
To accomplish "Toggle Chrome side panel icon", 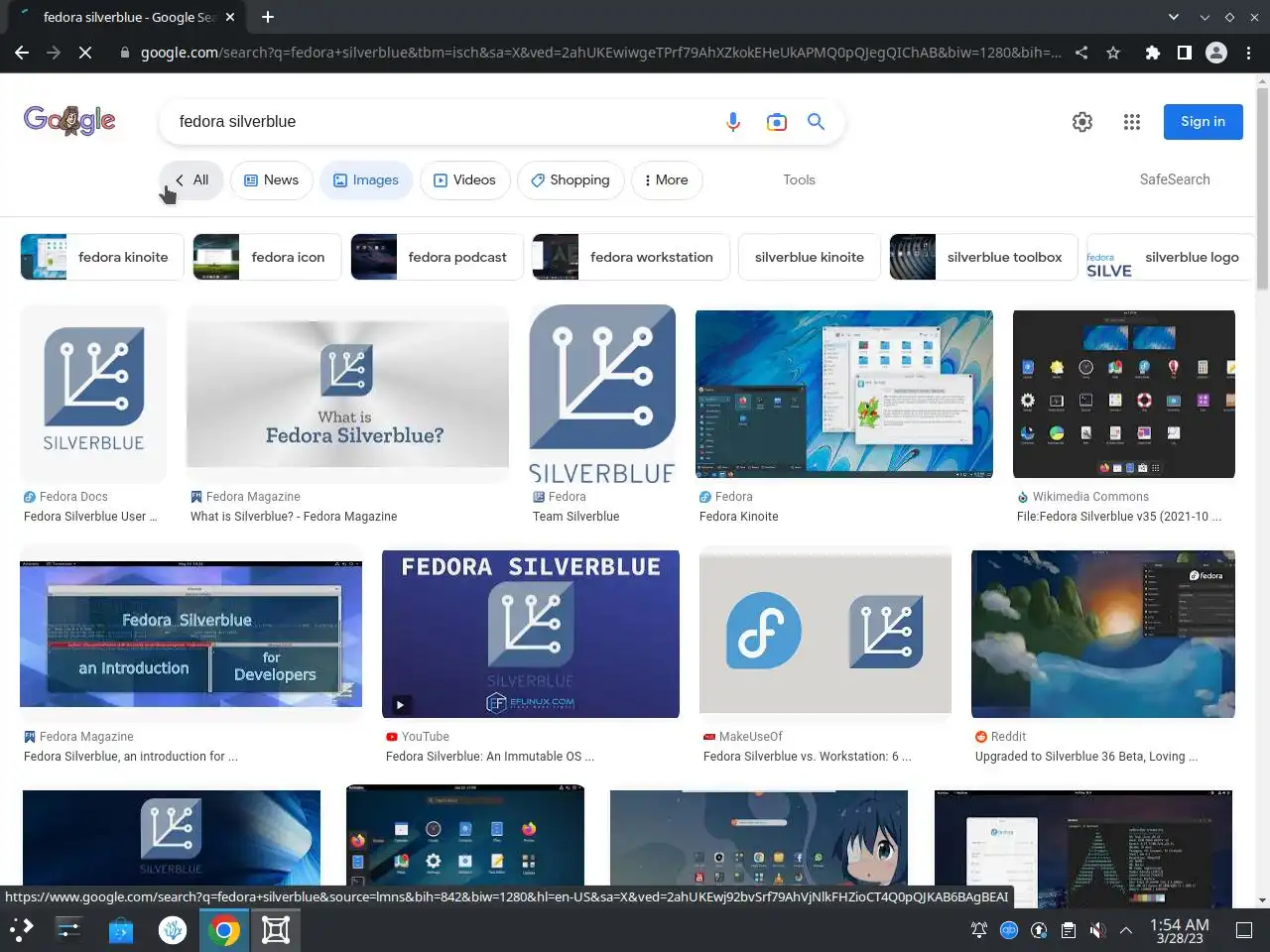I will click(x=1185, y=53).
